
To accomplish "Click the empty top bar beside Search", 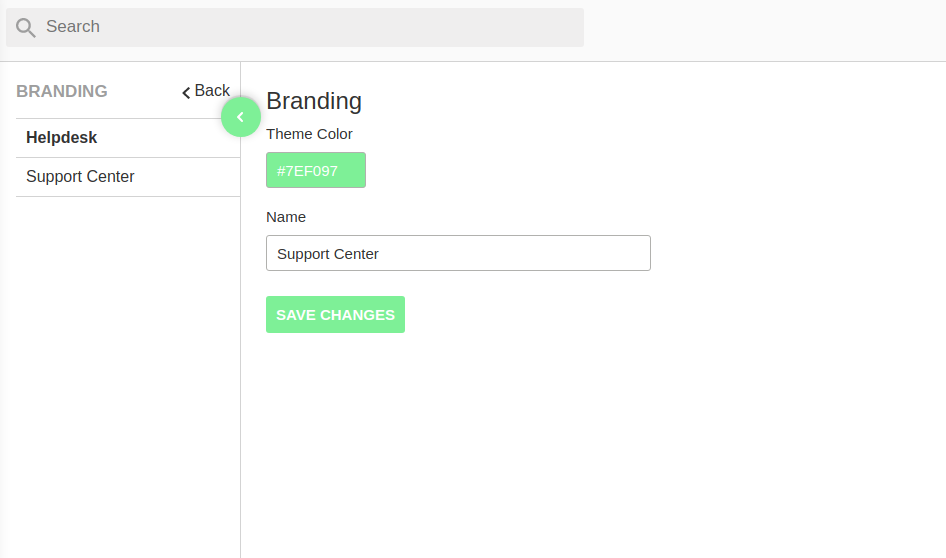I will [760, 27].
